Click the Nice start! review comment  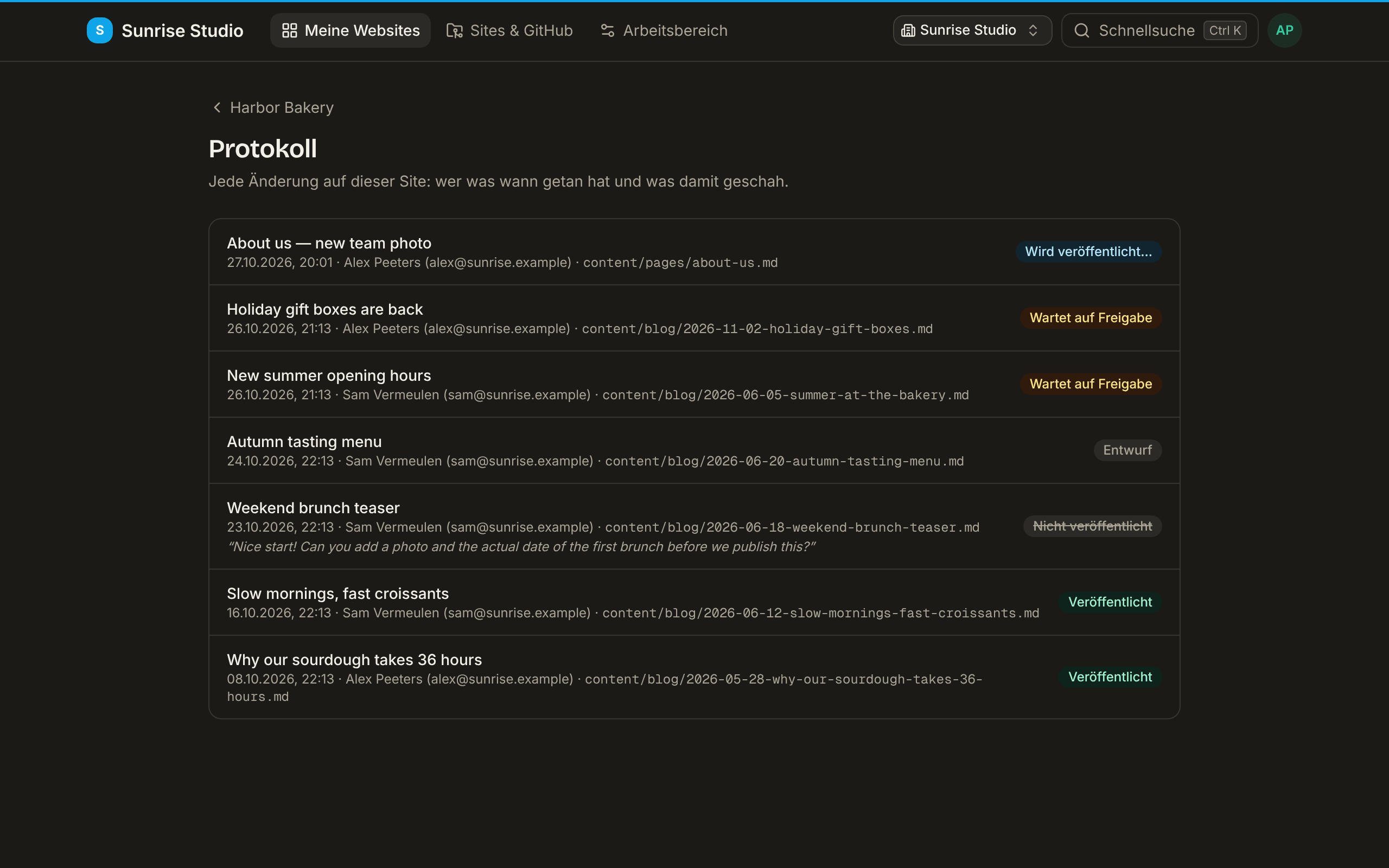click(521, 546)
